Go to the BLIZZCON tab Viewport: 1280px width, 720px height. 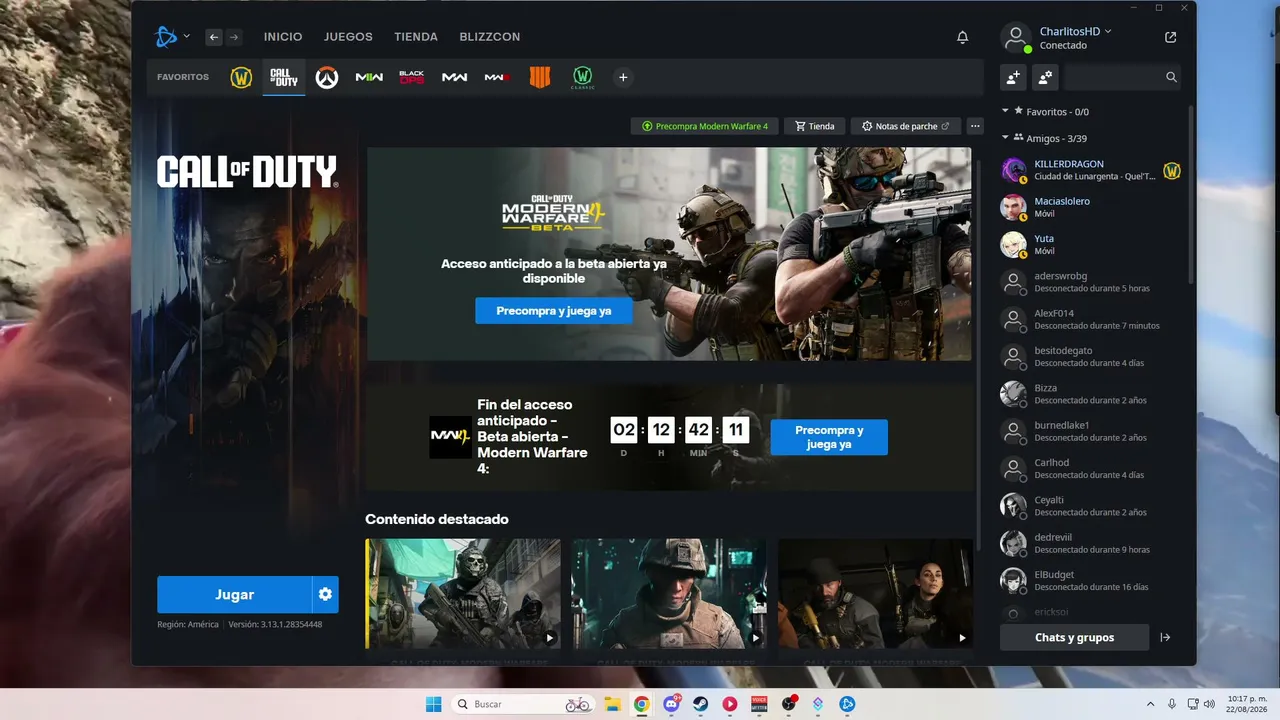point(490,37)
